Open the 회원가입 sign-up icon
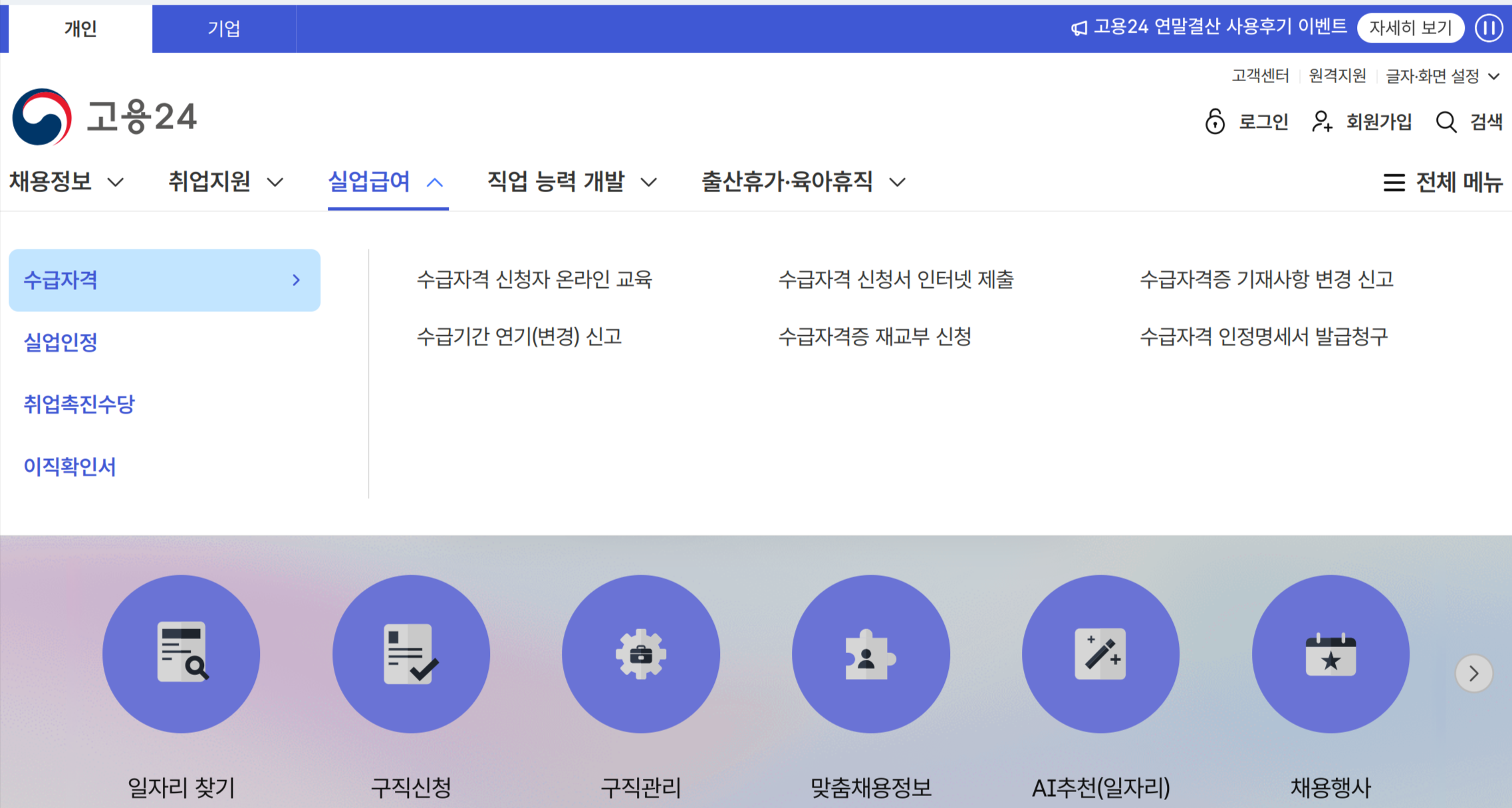1512x808 pixels. pyautogui.click(x=1322, y=122)
